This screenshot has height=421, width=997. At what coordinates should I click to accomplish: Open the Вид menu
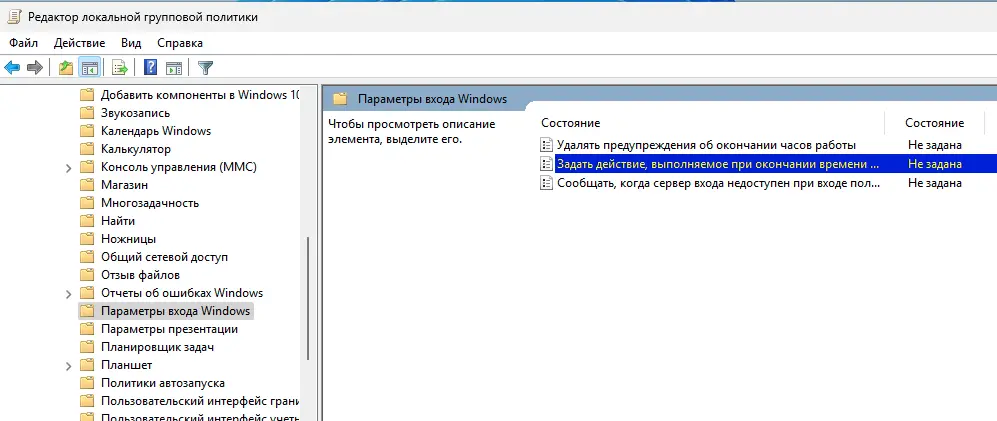tap(131, 43)
